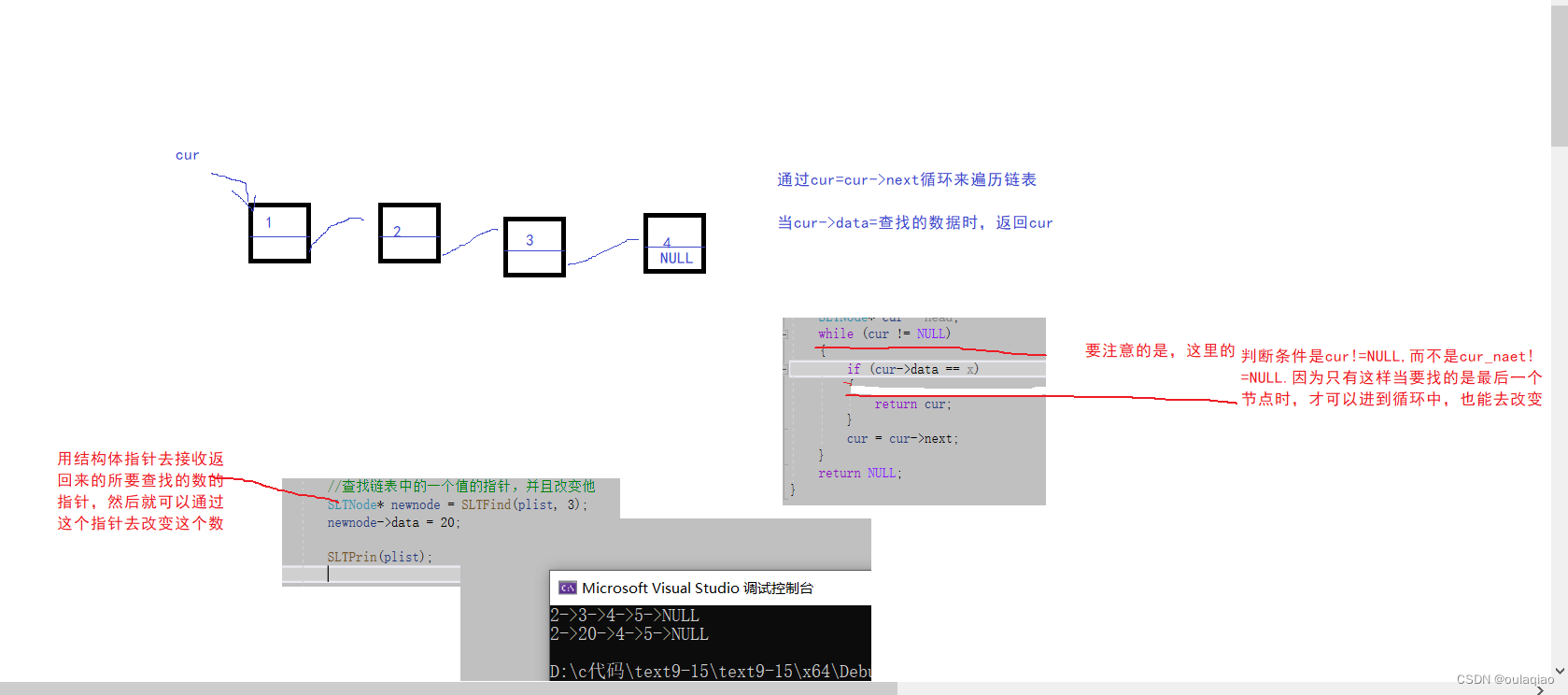Select the blue 'cur' pointer label
Screen dimensions: 1568x695
[187, 155]
